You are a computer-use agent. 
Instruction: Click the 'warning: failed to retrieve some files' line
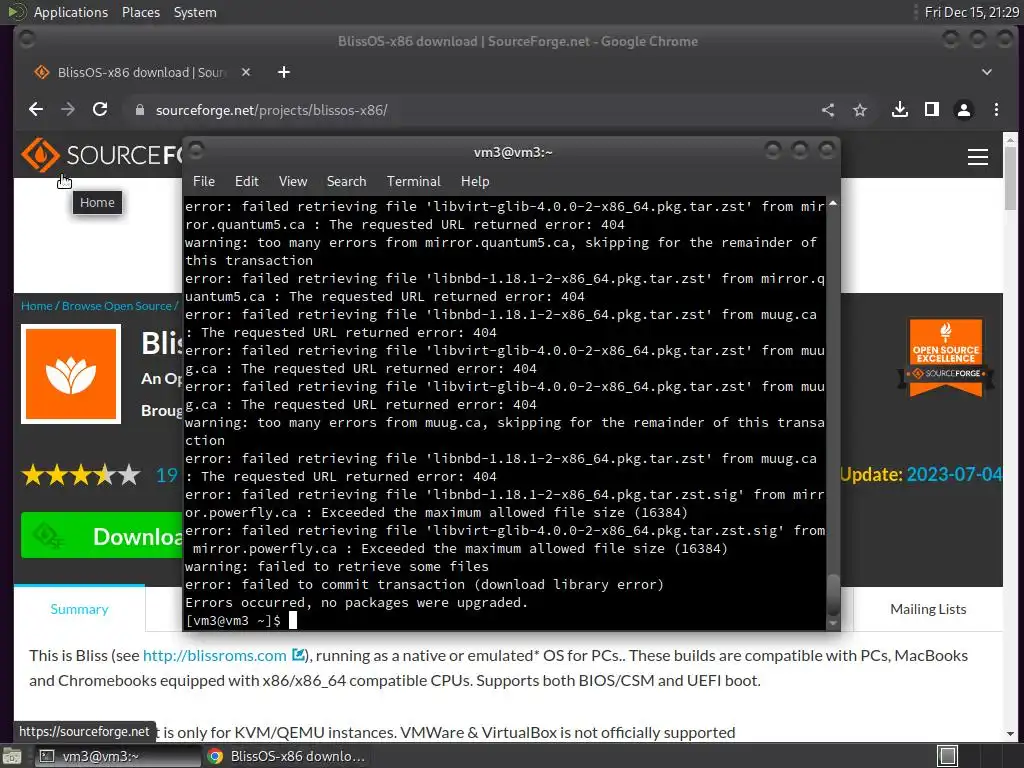coord(336,566)
